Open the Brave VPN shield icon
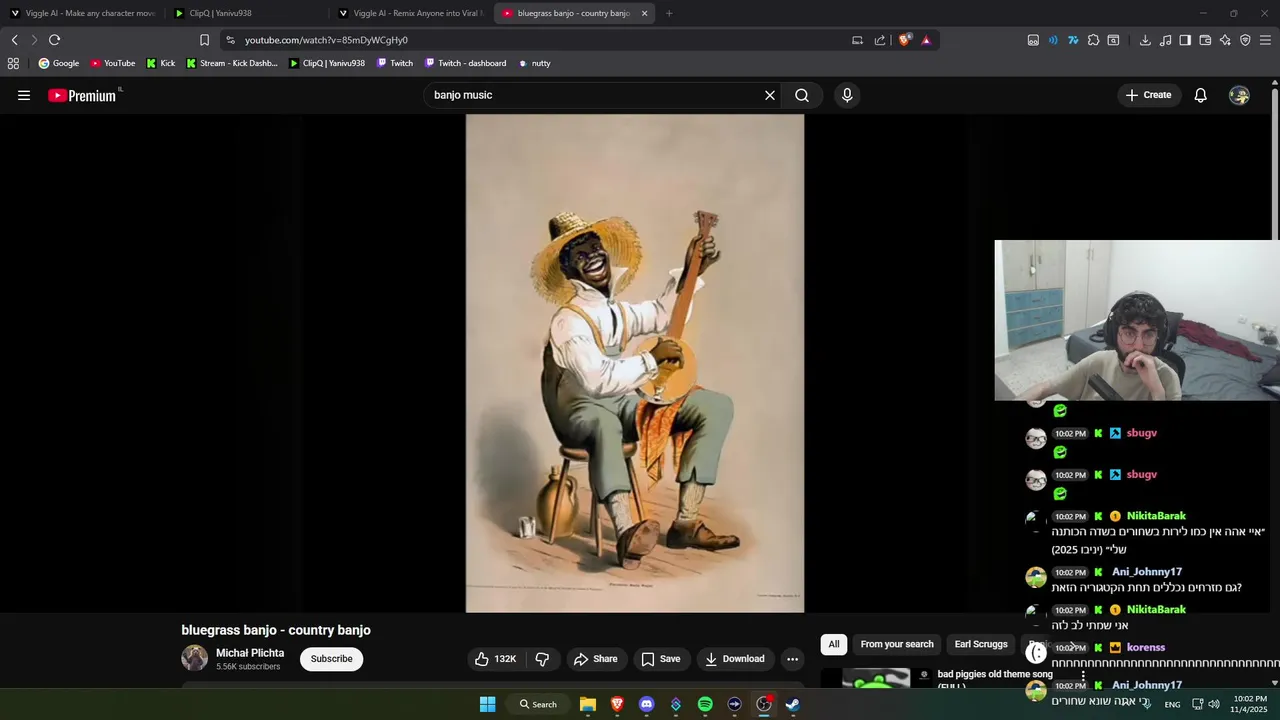1280x720 pixels. [1245, 40]
